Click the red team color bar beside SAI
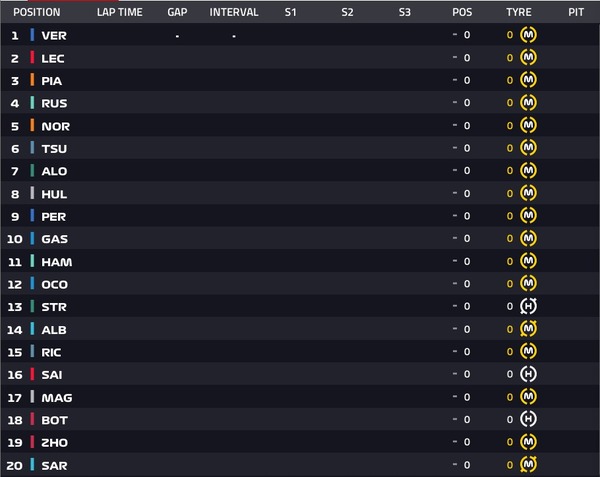This screenshot has height=477, width=600. (33, 374)
